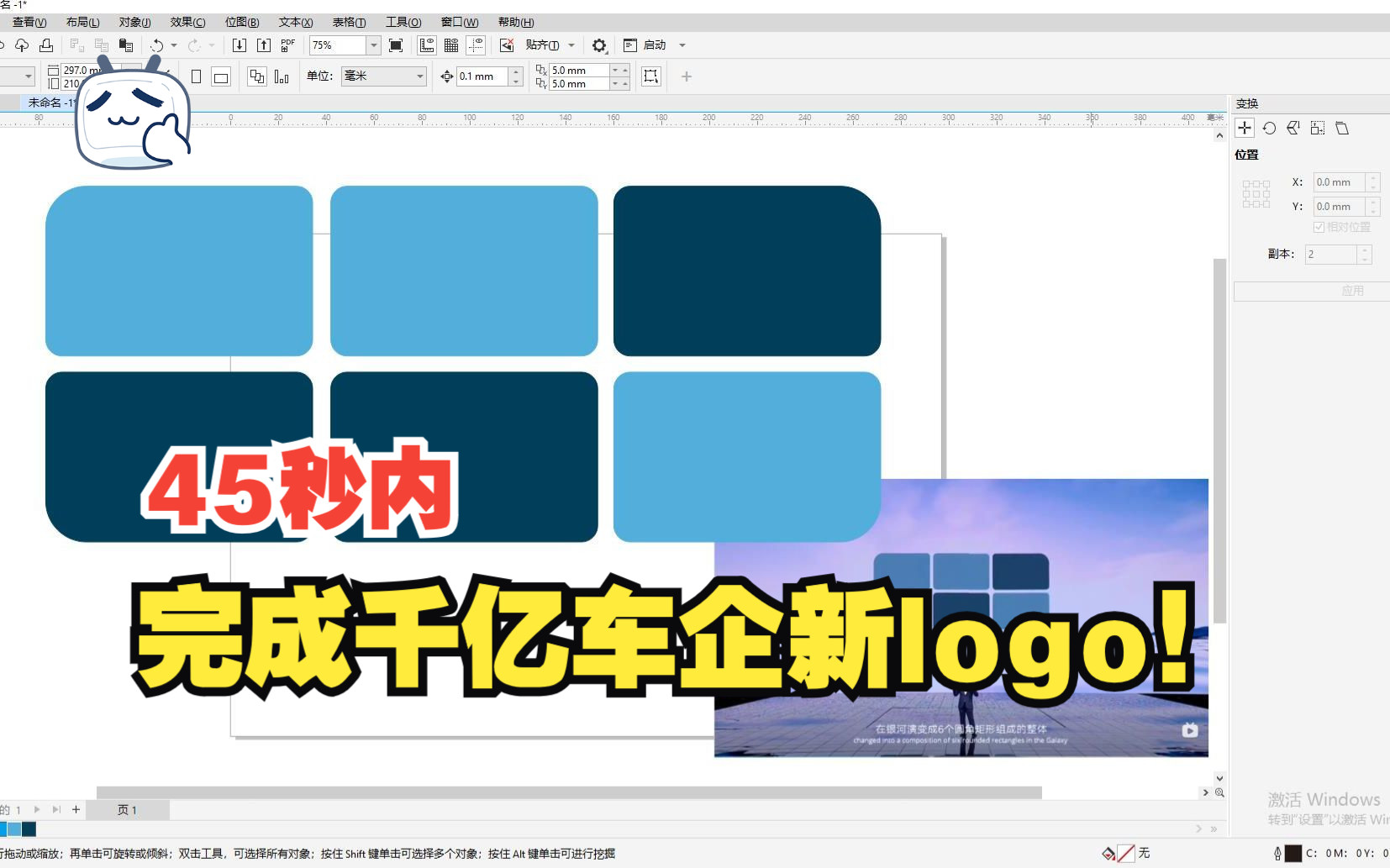Click the plus quick-customize icon
This screenshot has height=868, width=1390.
[x=687, y=76]
